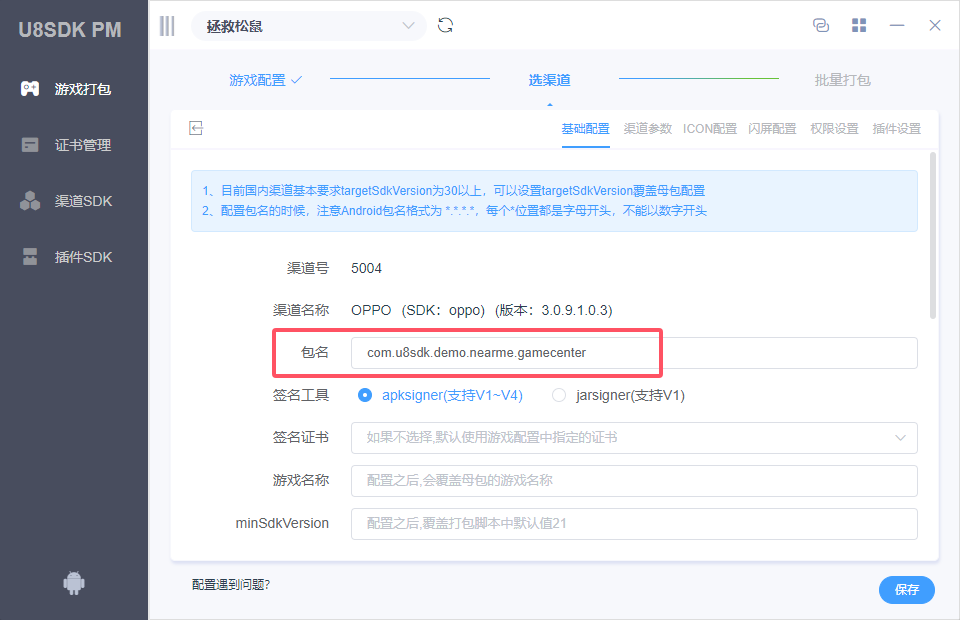The image size is (960, 620).
Task: Open the 插件SDK menu item
Action: 73,257
